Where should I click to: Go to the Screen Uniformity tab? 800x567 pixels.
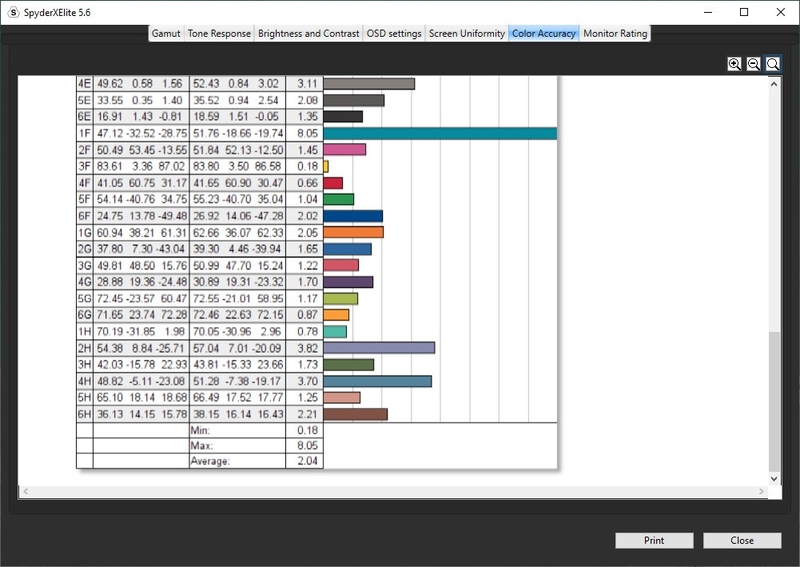[x=467, y=34]
